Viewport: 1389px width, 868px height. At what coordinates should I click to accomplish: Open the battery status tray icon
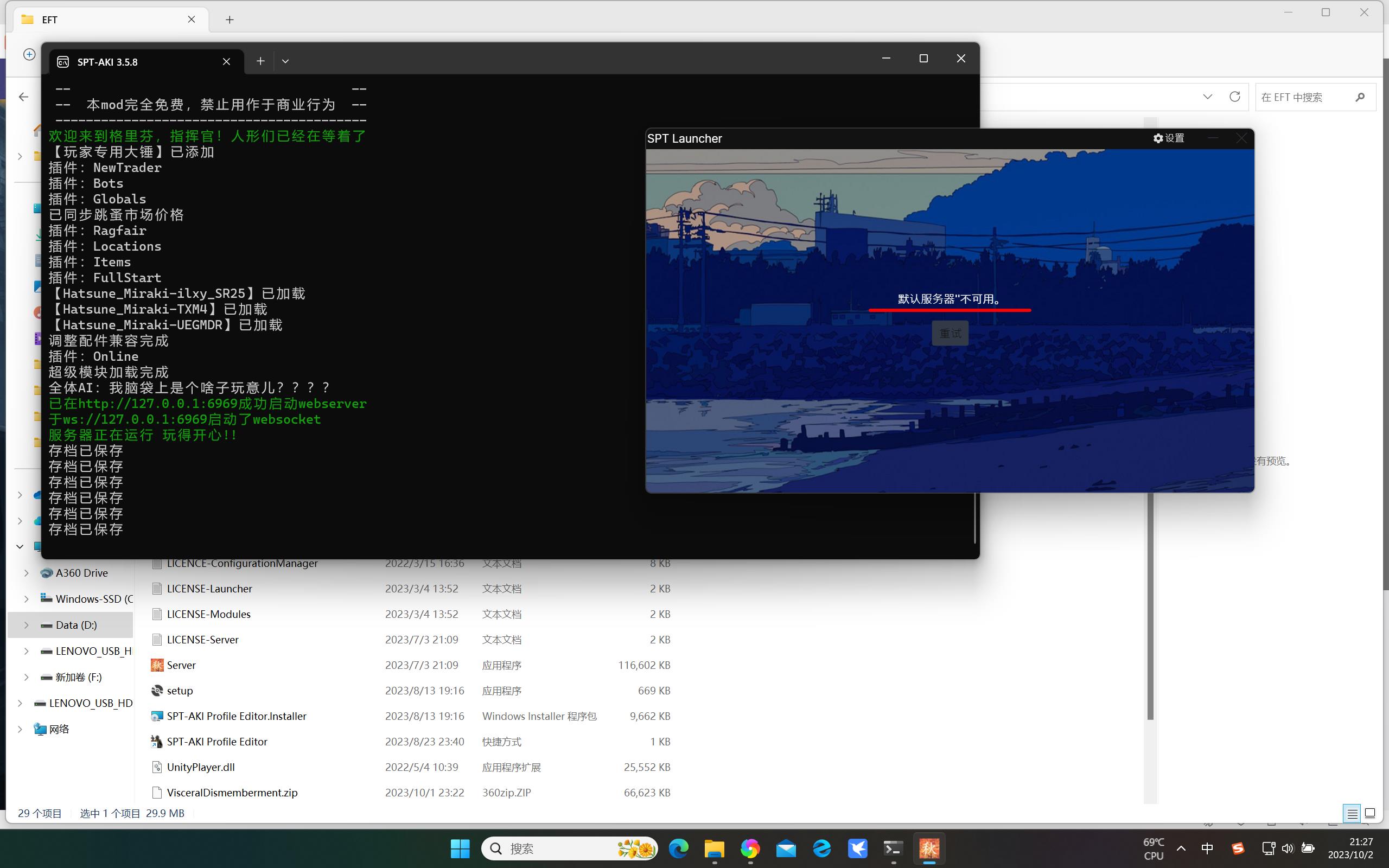tap(1308, 848)
